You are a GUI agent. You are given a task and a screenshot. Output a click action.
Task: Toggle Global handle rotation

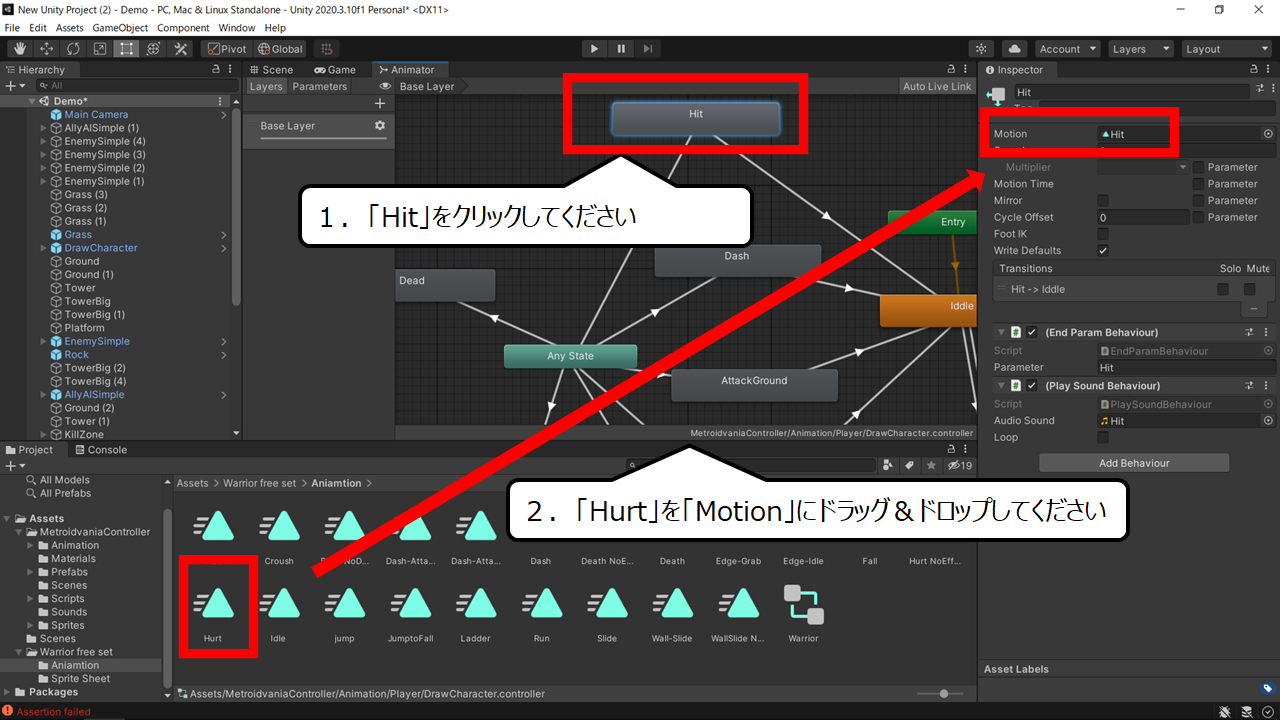point(280,48)
